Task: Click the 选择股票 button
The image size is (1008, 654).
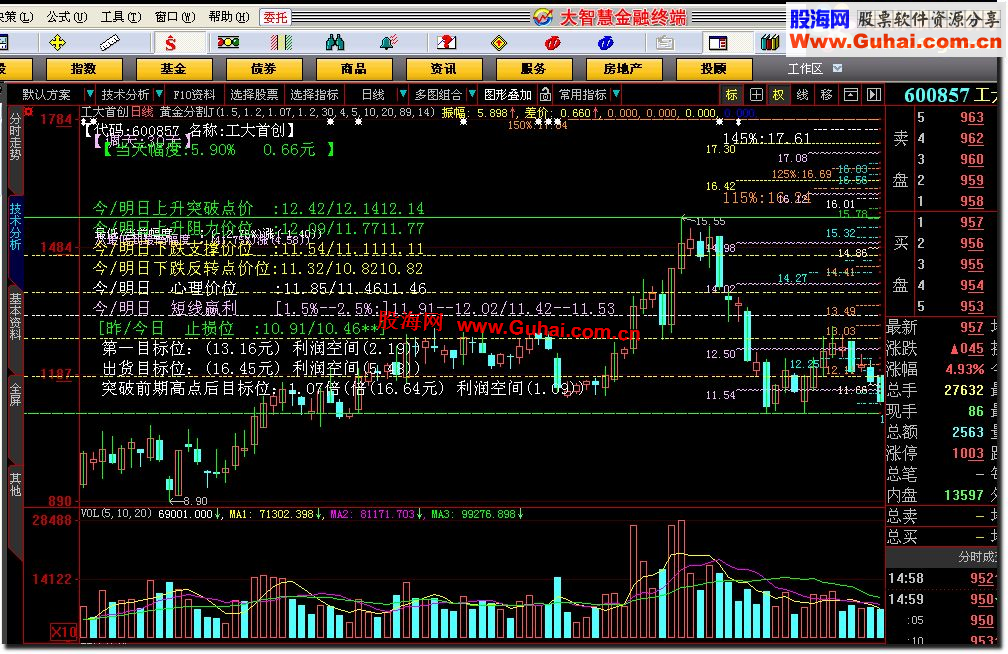Action: (255, 95)
